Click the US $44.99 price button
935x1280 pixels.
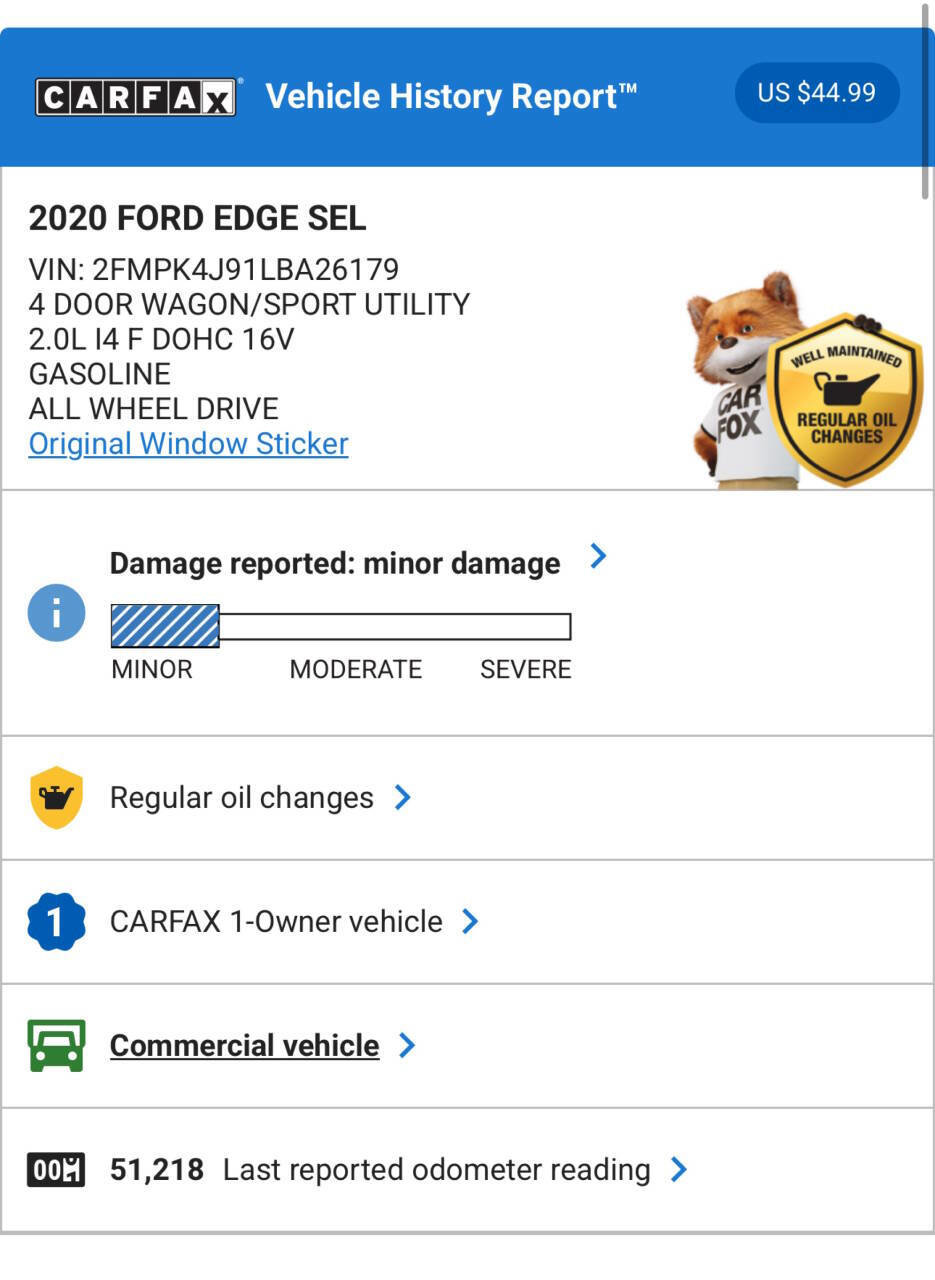pyautogui.click(x=816, y=93)
